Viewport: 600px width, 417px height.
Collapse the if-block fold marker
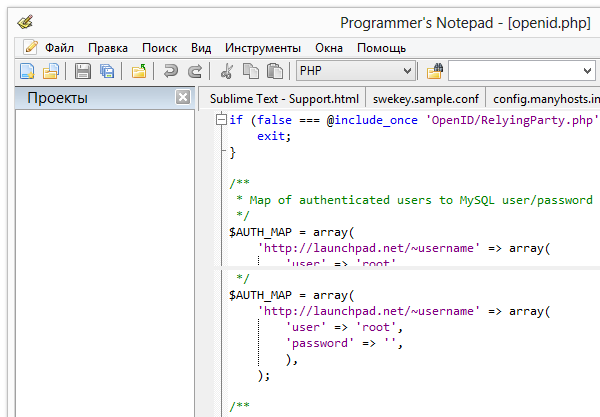(221, 119)
